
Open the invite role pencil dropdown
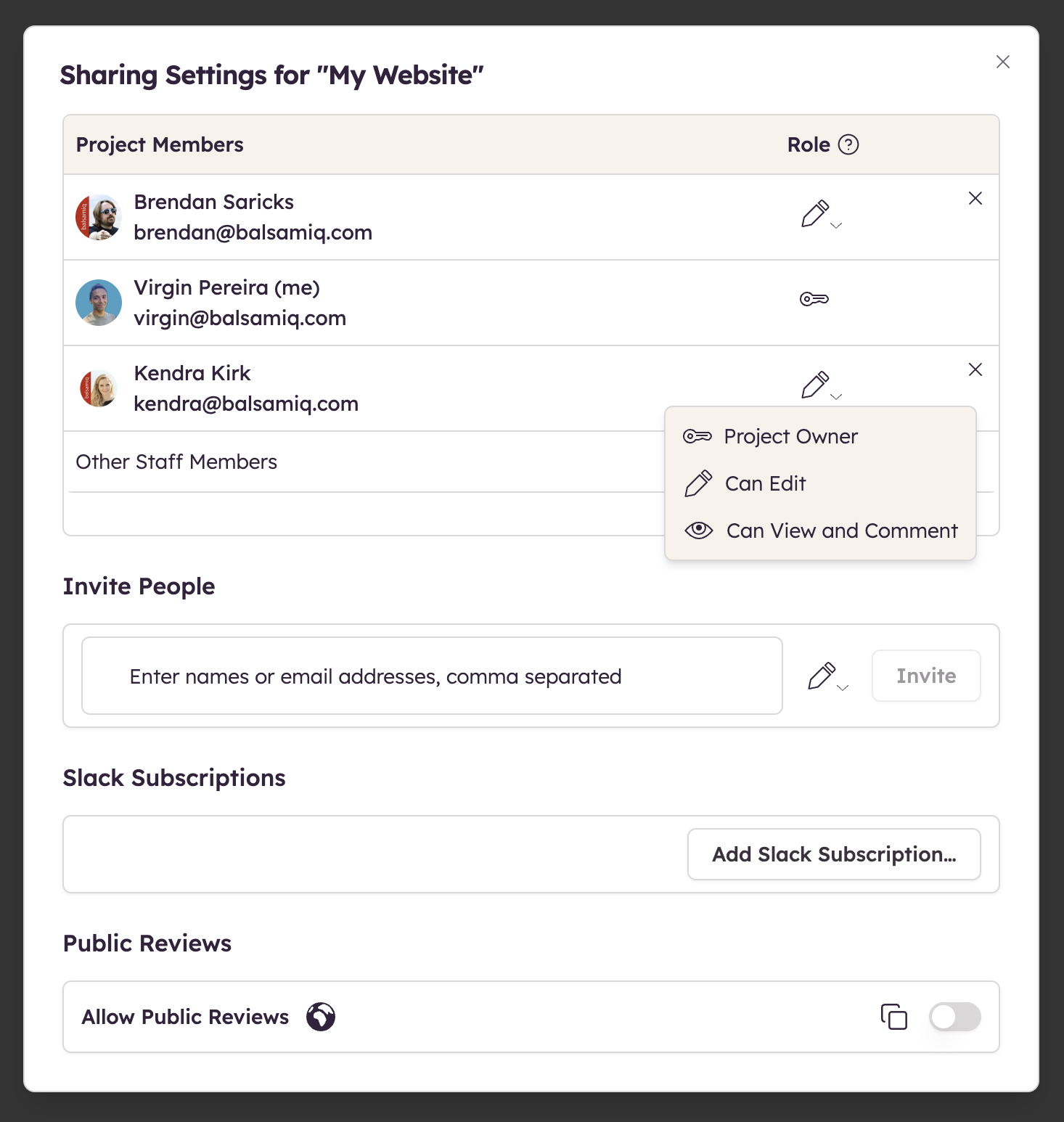click(827, 677)
